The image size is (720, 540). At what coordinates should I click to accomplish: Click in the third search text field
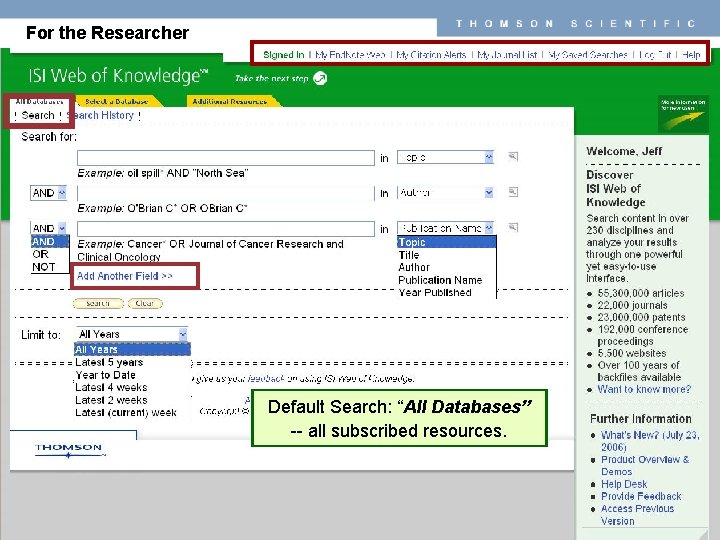pyautogui.click(x=226, y=228)
